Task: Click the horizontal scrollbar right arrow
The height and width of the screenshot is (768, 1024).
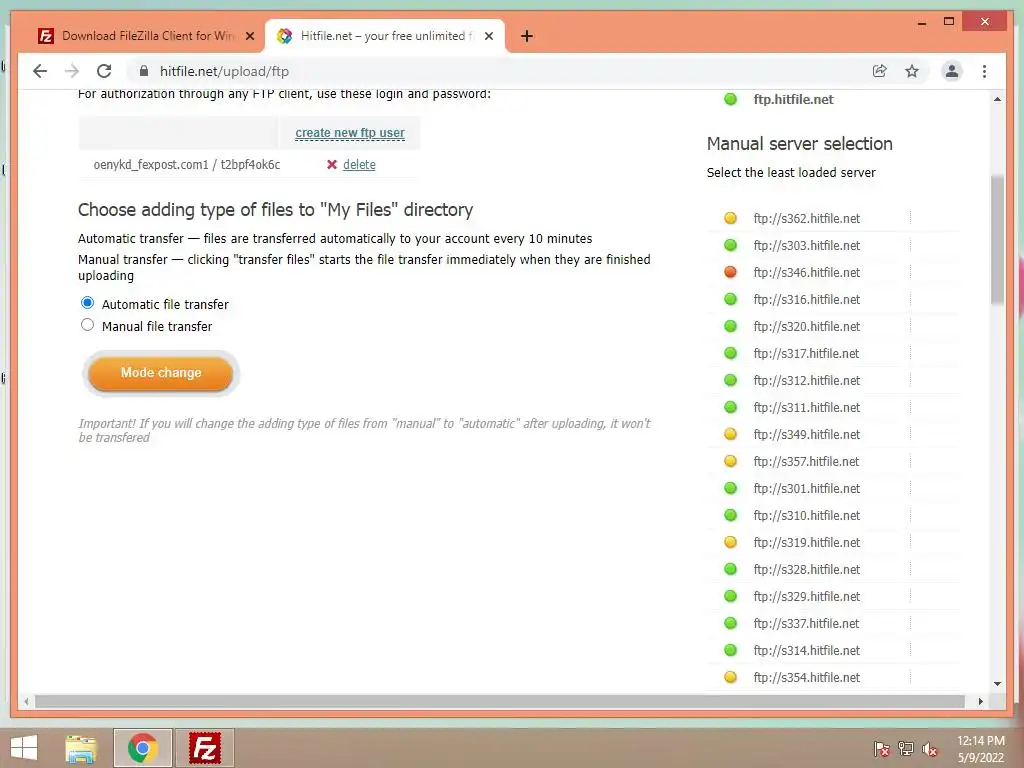Action: point(980,701)
